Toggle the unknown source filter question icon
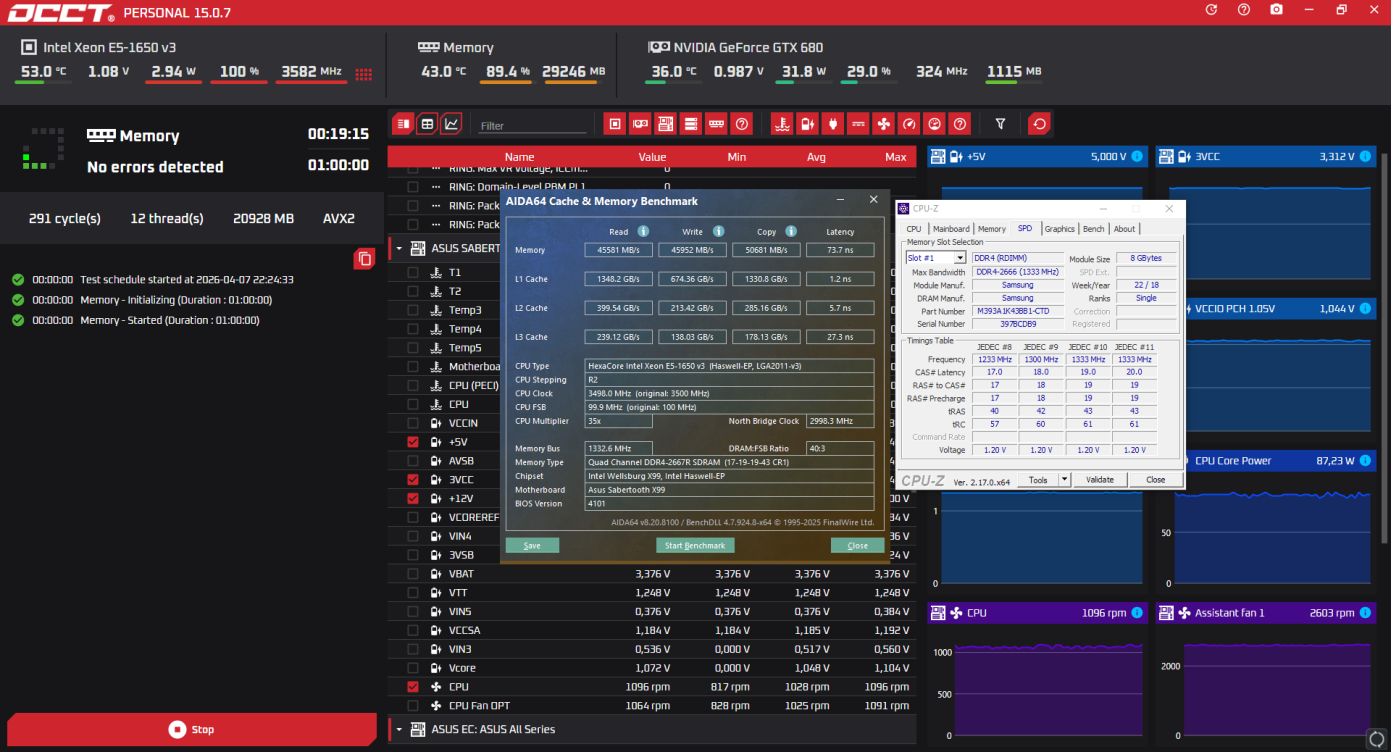This screenshot has height=752, width=1391. (741, 124)
